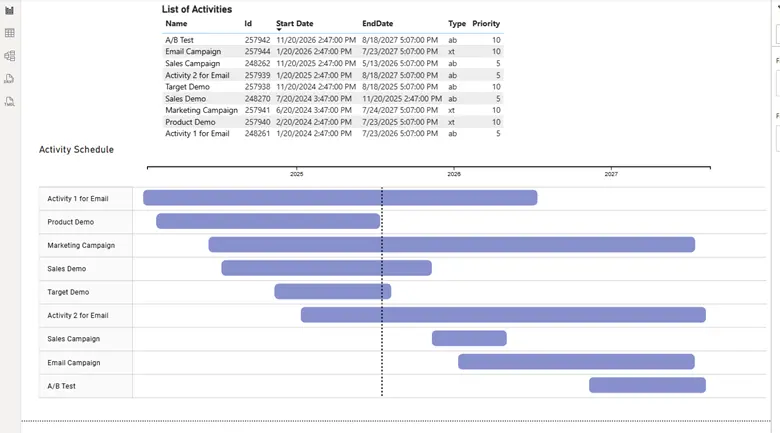
Task: Select the Email Campaign row in the table
Action: tap(193, 52)
